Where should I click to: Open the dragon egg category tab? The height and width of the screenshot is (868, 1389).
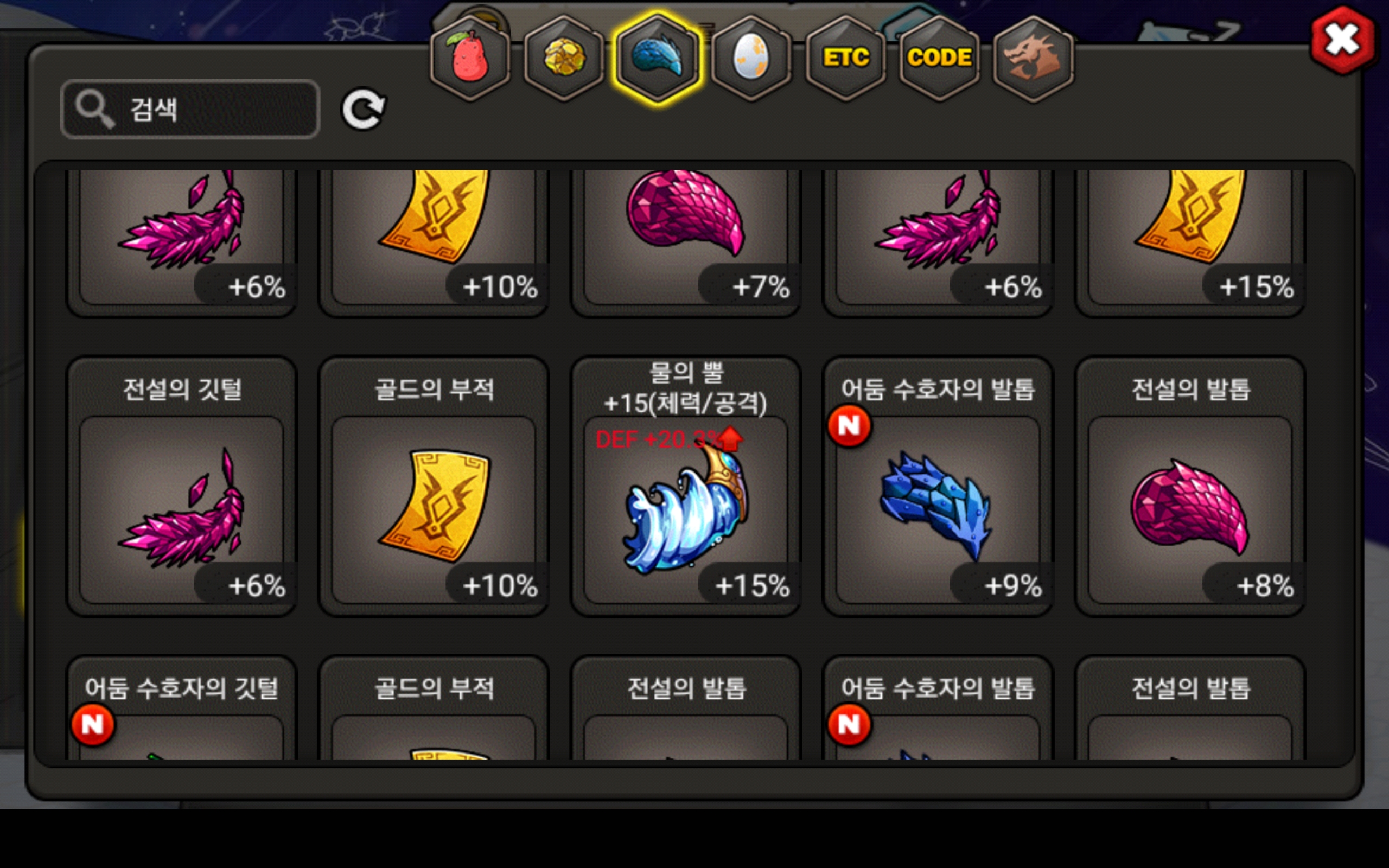click(751, 58)
